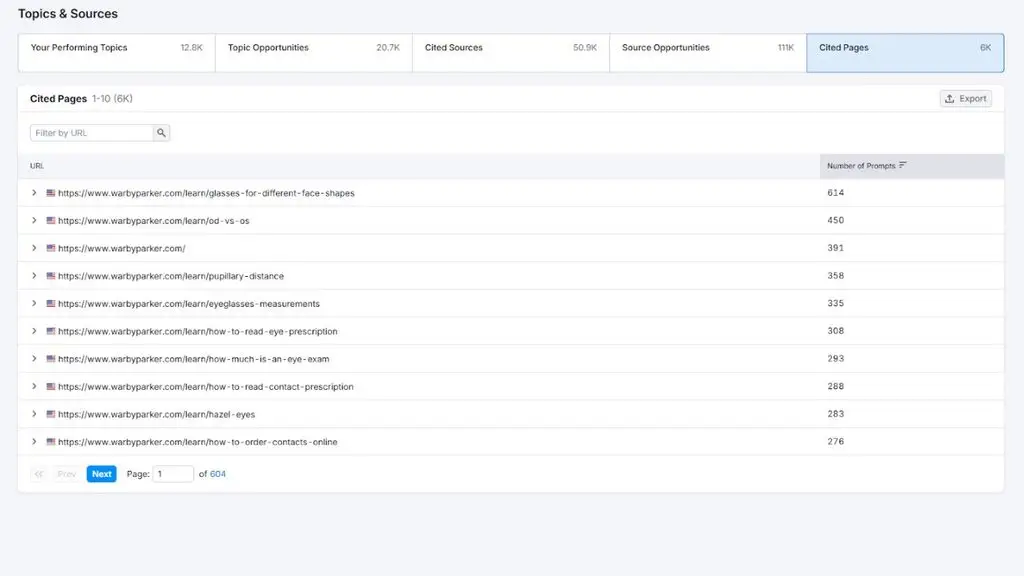Open the Source Opportunities tab
This screenshot has width=1024, height=576.
tap(709, 53)
